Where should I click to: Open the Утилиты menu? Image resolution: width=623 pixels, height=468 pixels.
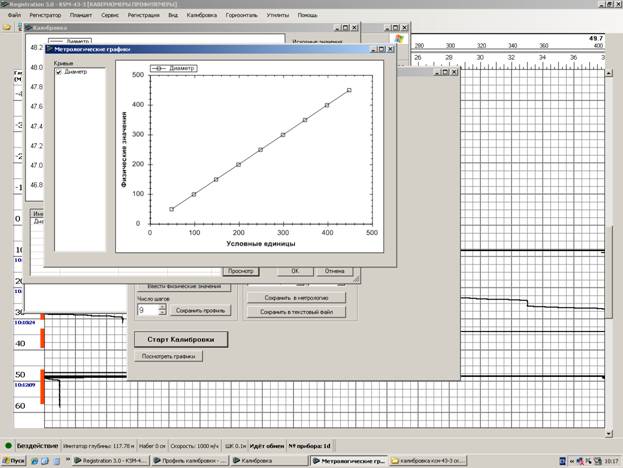click(x=278, y=15)
